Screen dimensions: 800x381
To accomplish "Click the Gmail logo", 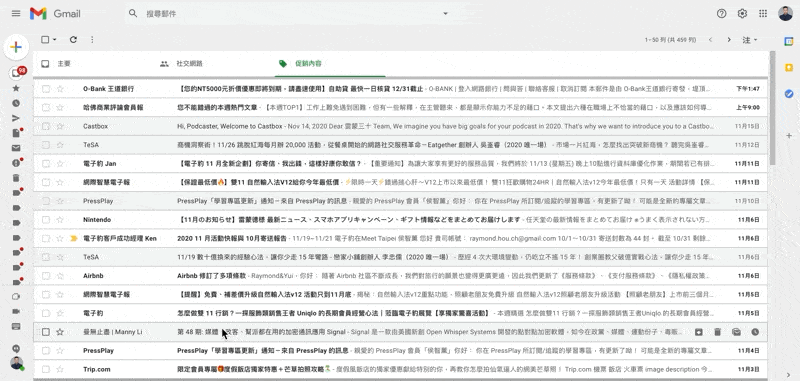I will 55,13.
